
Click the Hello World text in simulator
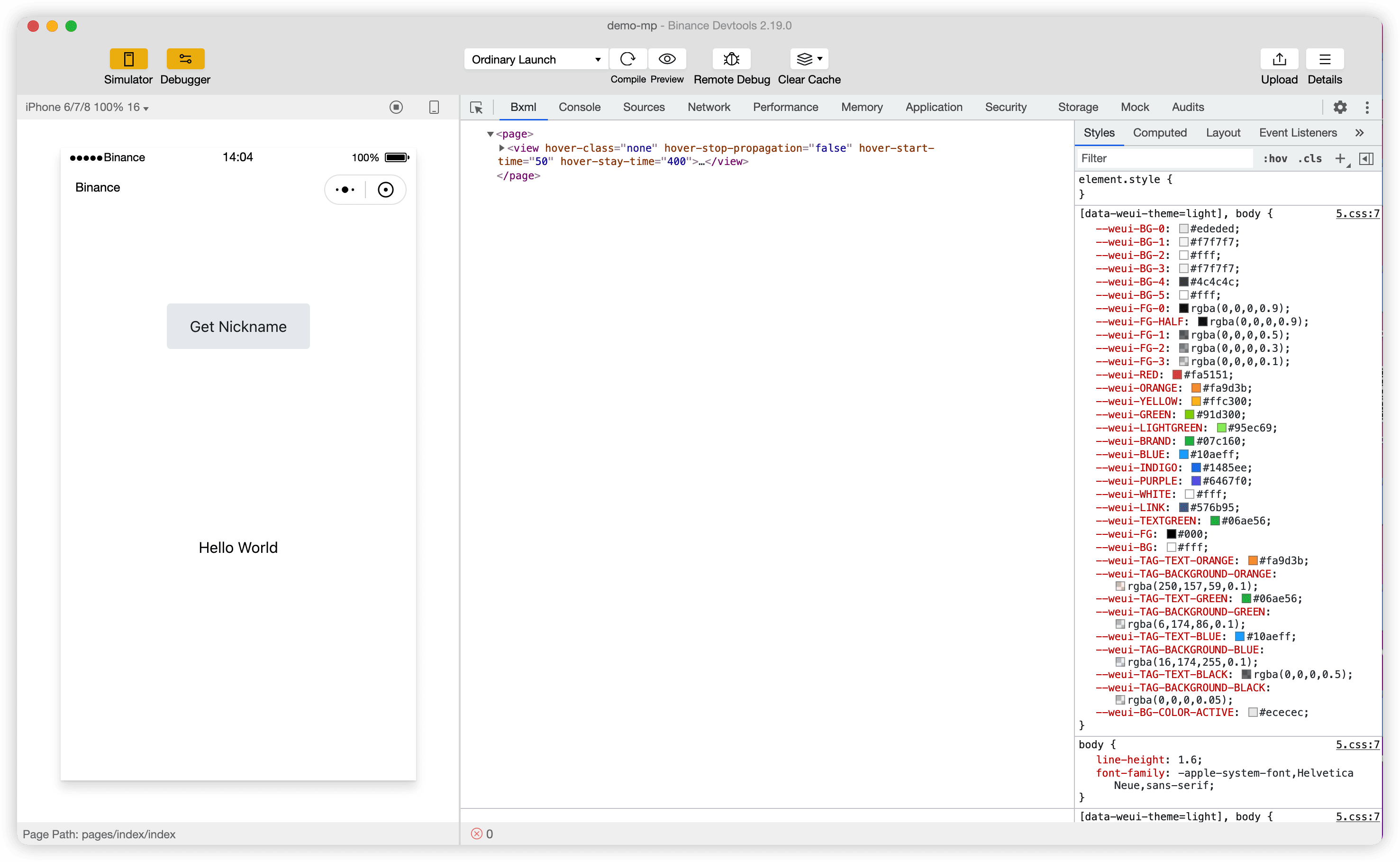pos(238,547)
